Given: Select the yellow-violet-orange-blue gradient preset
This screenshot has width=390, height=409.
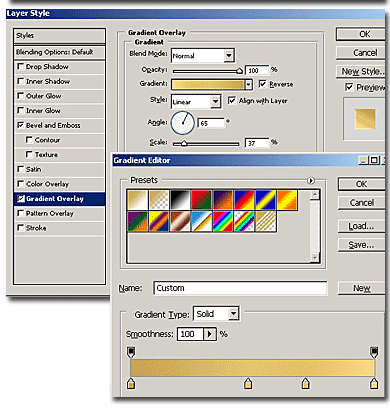Looking at the screenshot, I should point(159,221).
